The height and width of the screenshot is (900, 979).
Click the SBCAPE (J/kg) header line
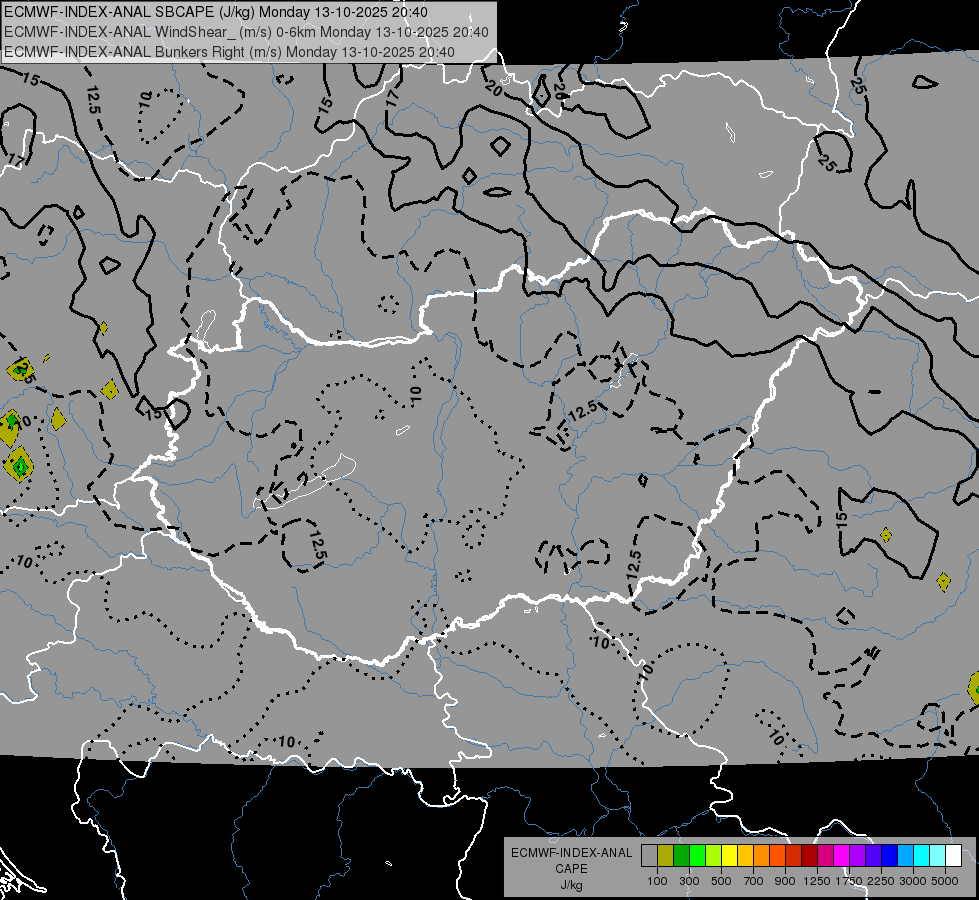(216, 12)
